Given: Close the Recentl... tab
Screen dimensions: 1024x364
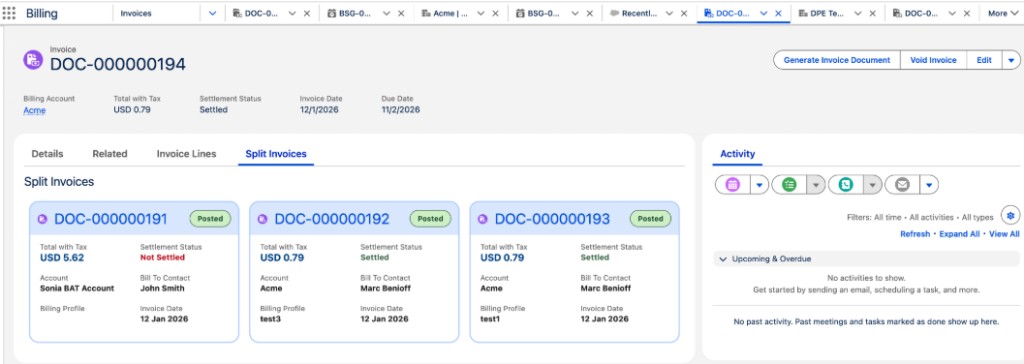Looking at the screenshot, I should click(x=684, y=13).
